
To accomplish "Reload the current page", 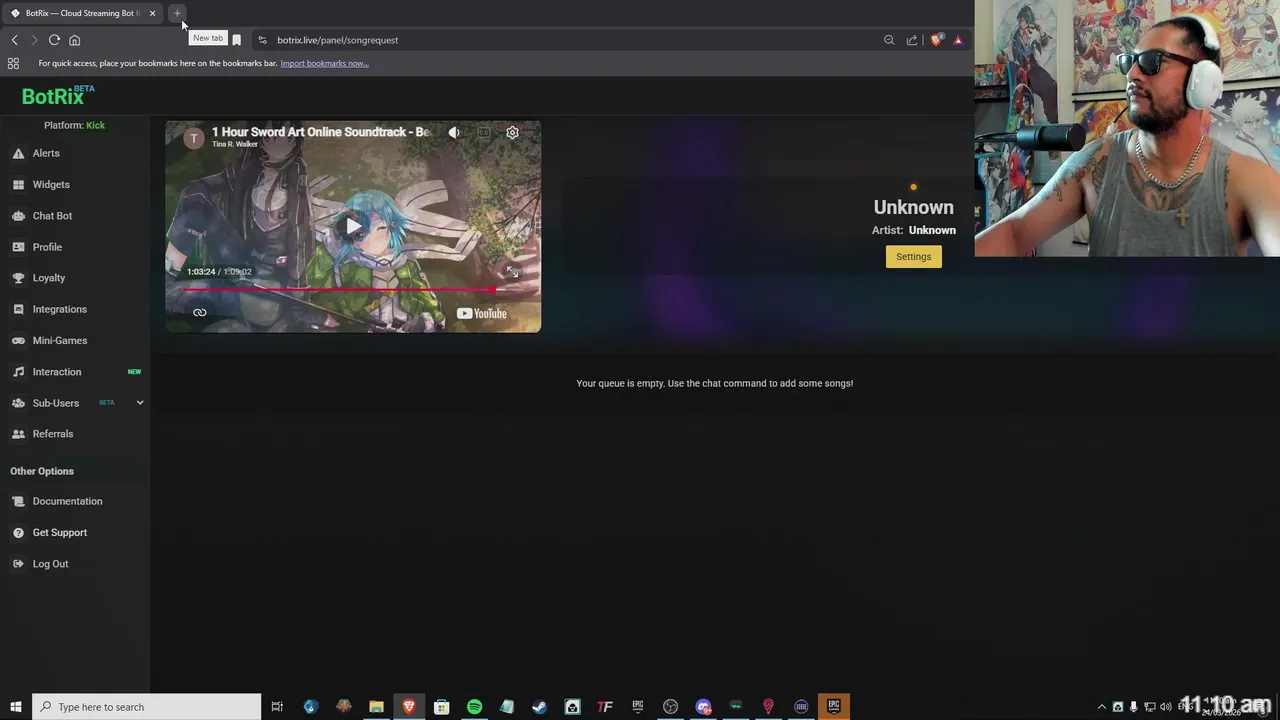I will tap(54, 40).
